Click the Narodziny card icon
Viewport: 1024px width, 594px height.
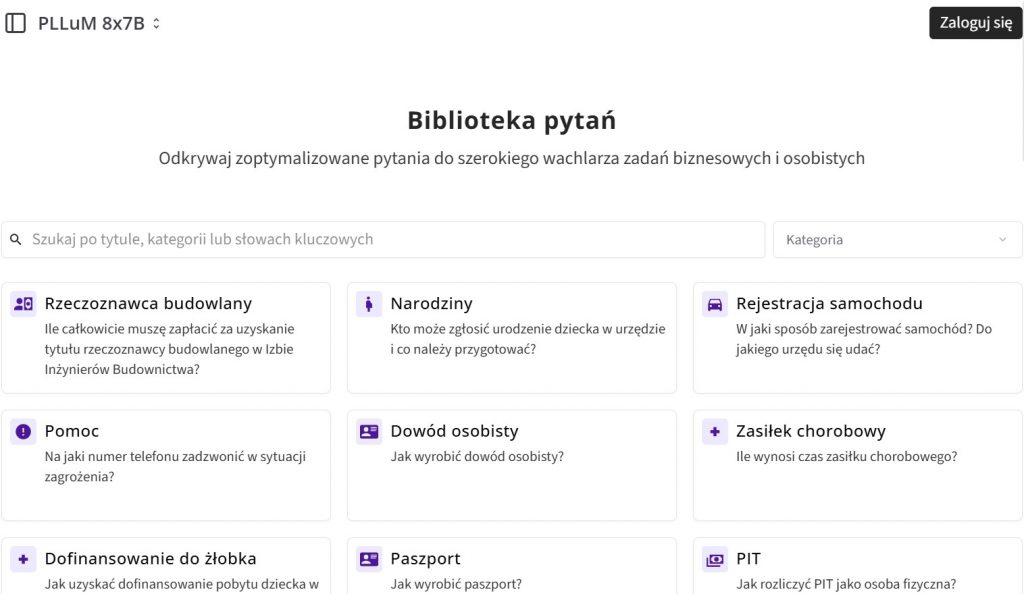(369, 304)
